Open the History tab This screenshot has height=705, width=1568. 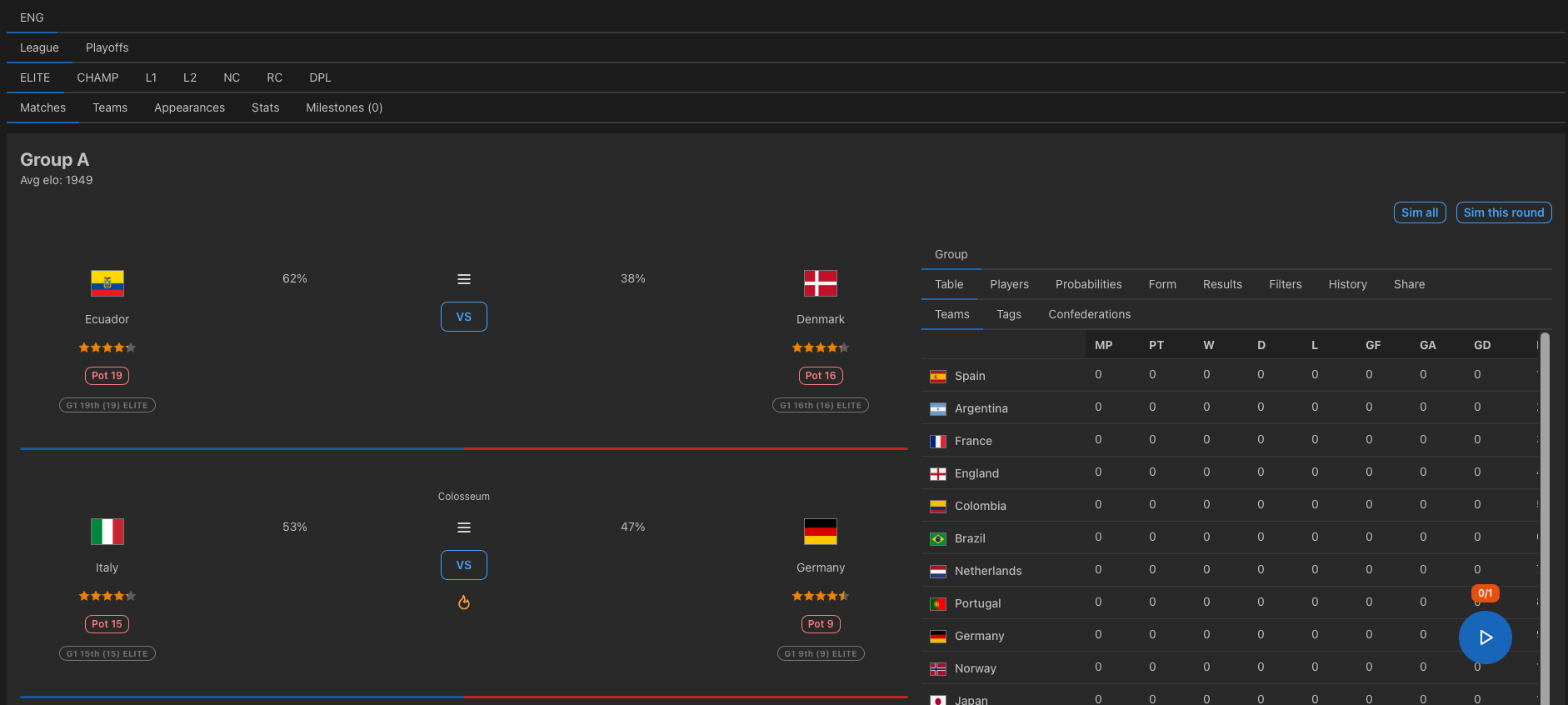pos(1347,284)
